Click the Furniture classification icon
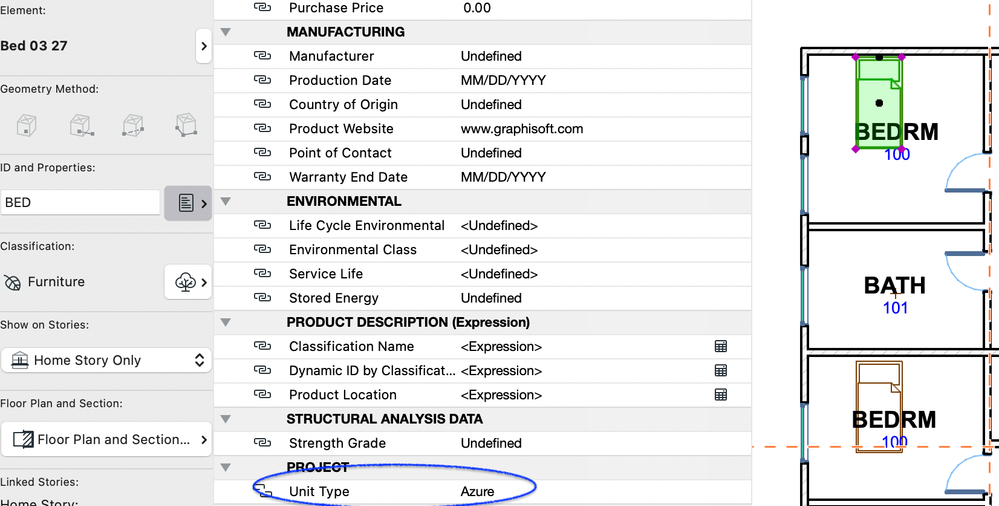Screen dimensions: 999x506 tap(13, 283)
